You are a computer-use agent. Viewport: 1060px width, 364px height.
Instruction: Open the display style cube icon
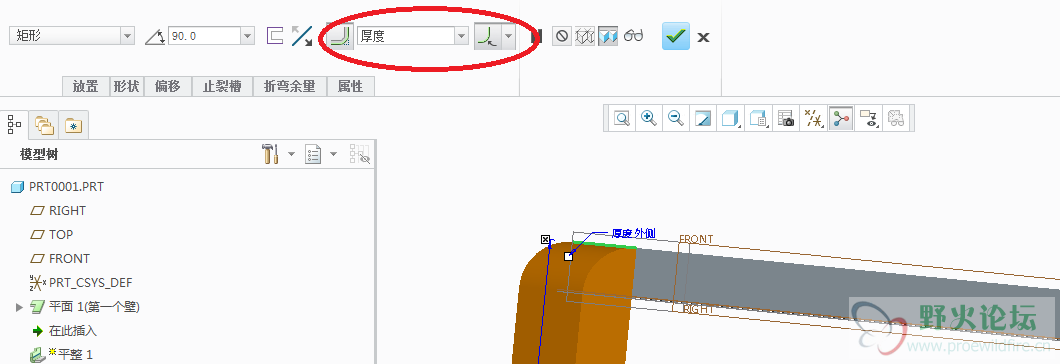730,119
